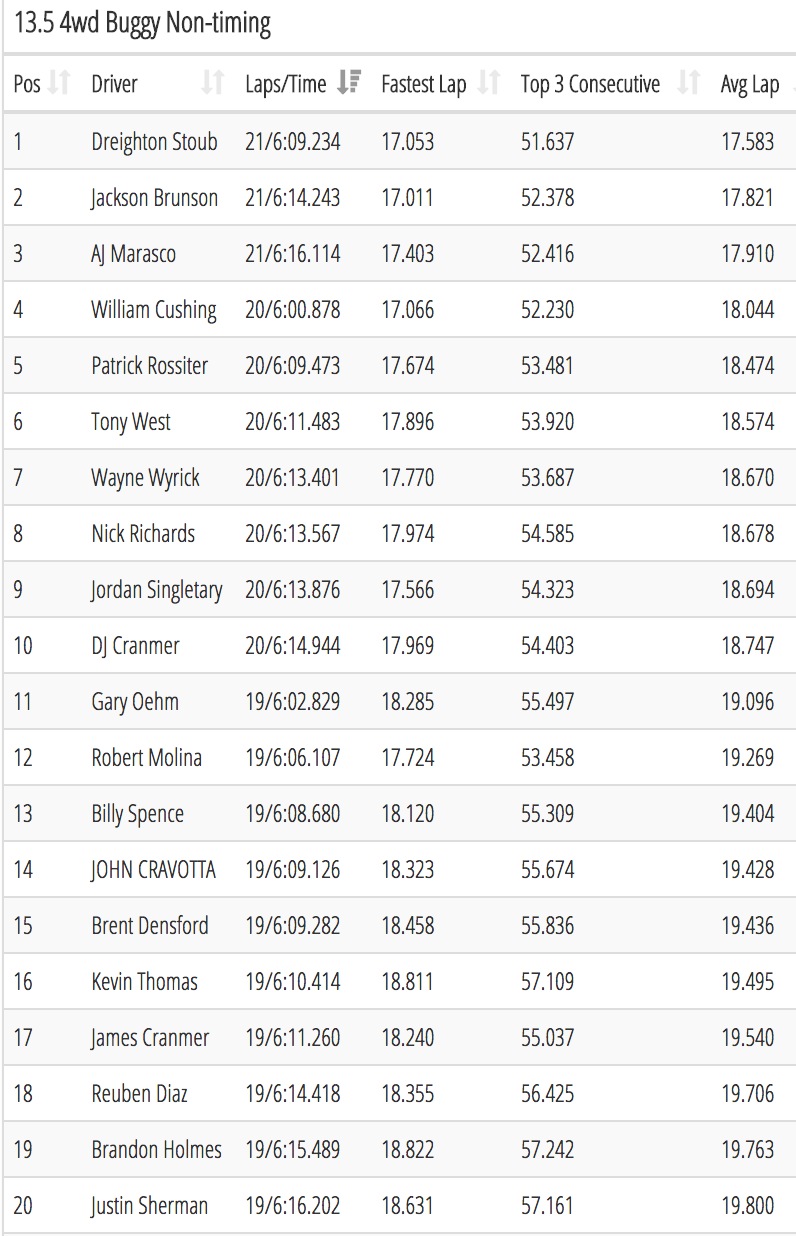The width and height of the screenshot is (796, 1236).
Task: Click the sort arrows icon beside Driver
Action: click(x=213, y=84)
